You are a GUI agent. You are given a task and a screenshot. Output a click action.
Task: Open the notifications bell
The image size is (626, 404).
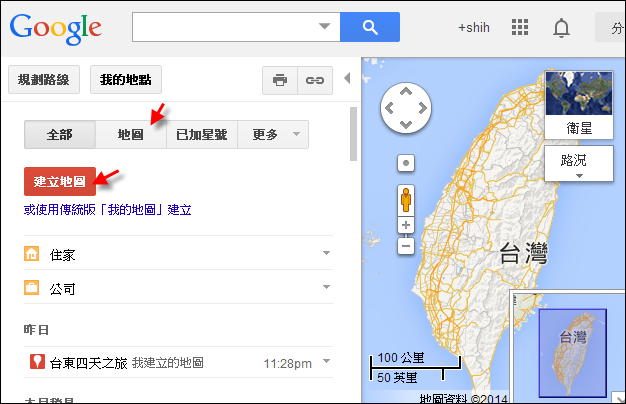[561, 28]
